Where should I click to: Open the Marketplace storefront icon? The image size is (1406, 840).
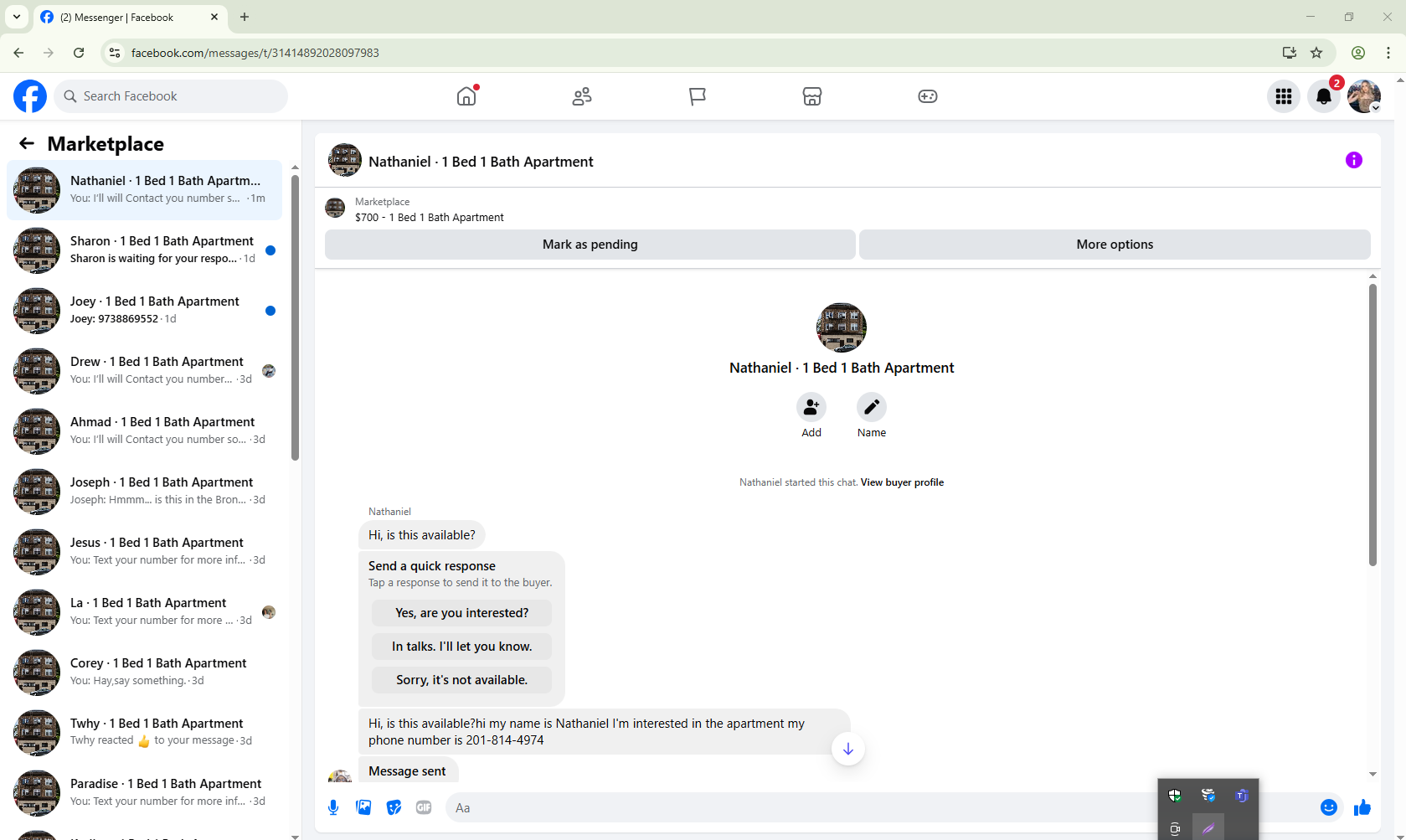point(812,96)
